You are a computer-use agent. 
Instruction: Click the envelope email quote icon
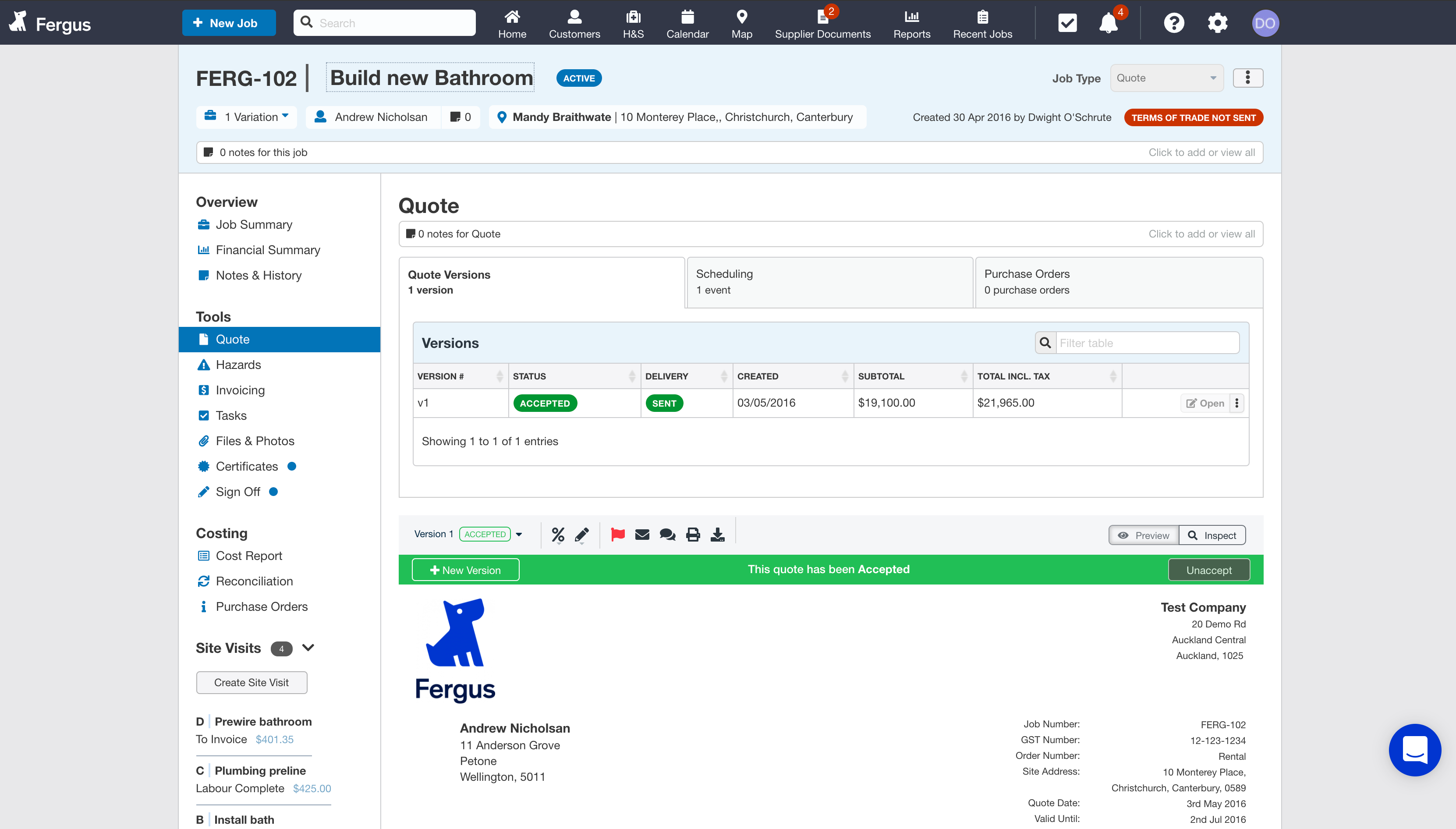(x=642, y=534)
